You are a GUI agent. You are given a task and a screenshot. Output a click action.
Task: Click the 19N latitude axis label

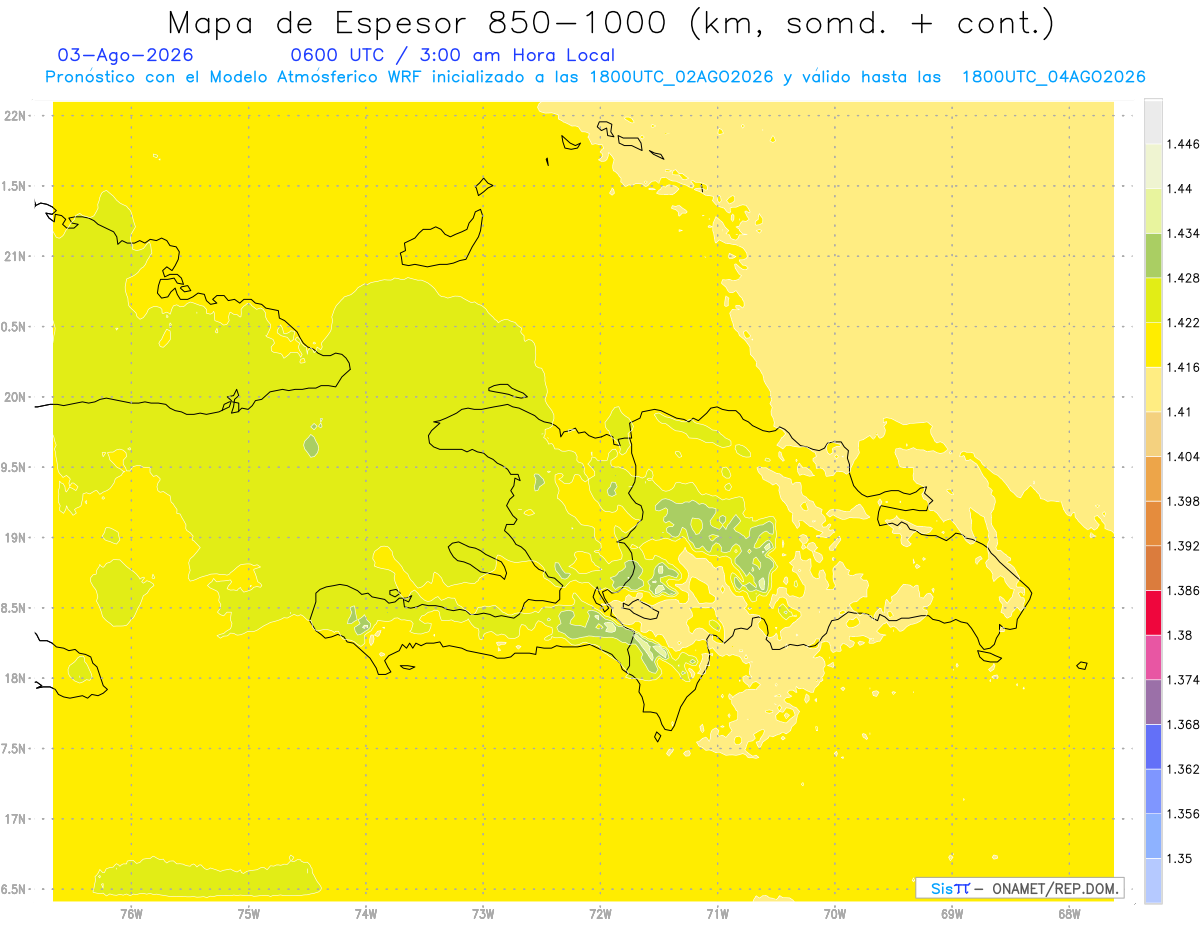click(x=17, y=537)
